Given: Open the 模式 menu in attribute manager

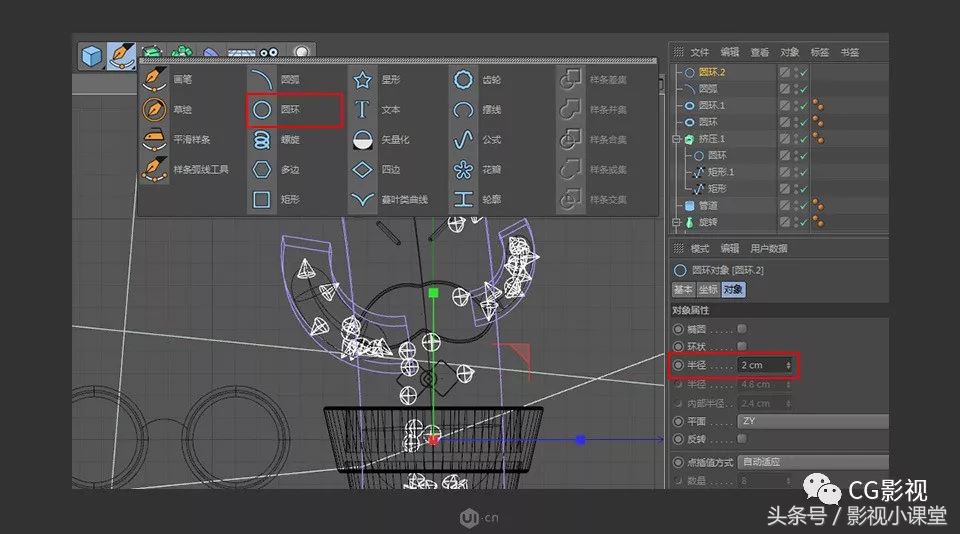Looking at the screenshot, I should point(699,249).
